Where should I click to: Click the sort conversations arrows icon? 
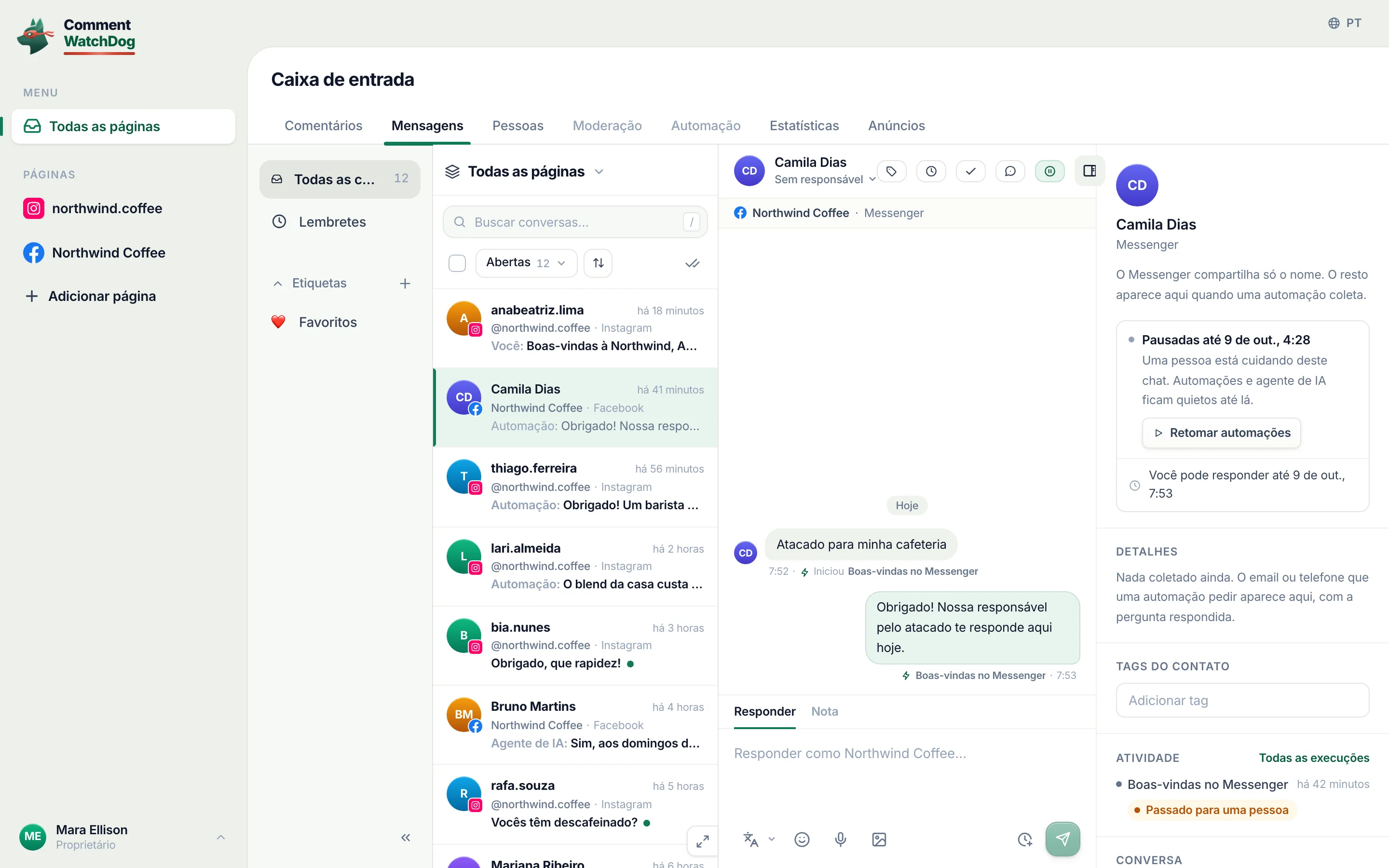(598, 263)
